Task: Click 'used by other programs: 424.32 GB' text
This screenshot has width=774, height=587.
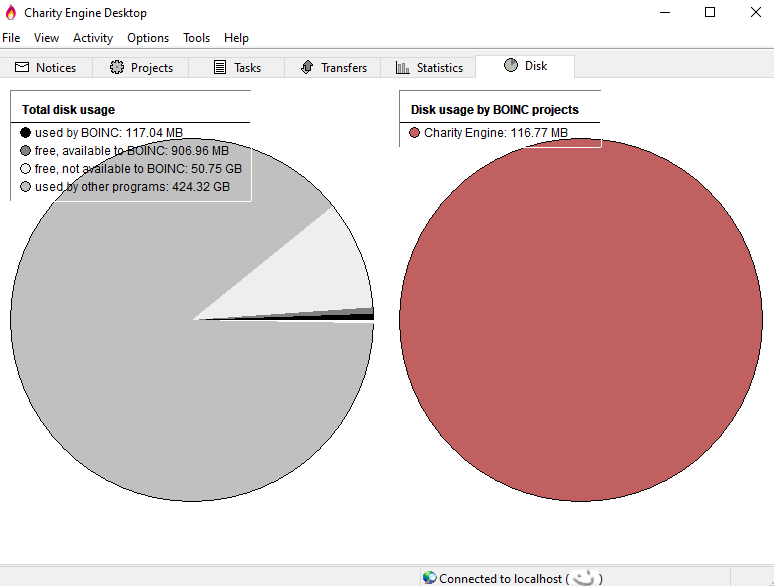Action: click(x=132, y=187)
